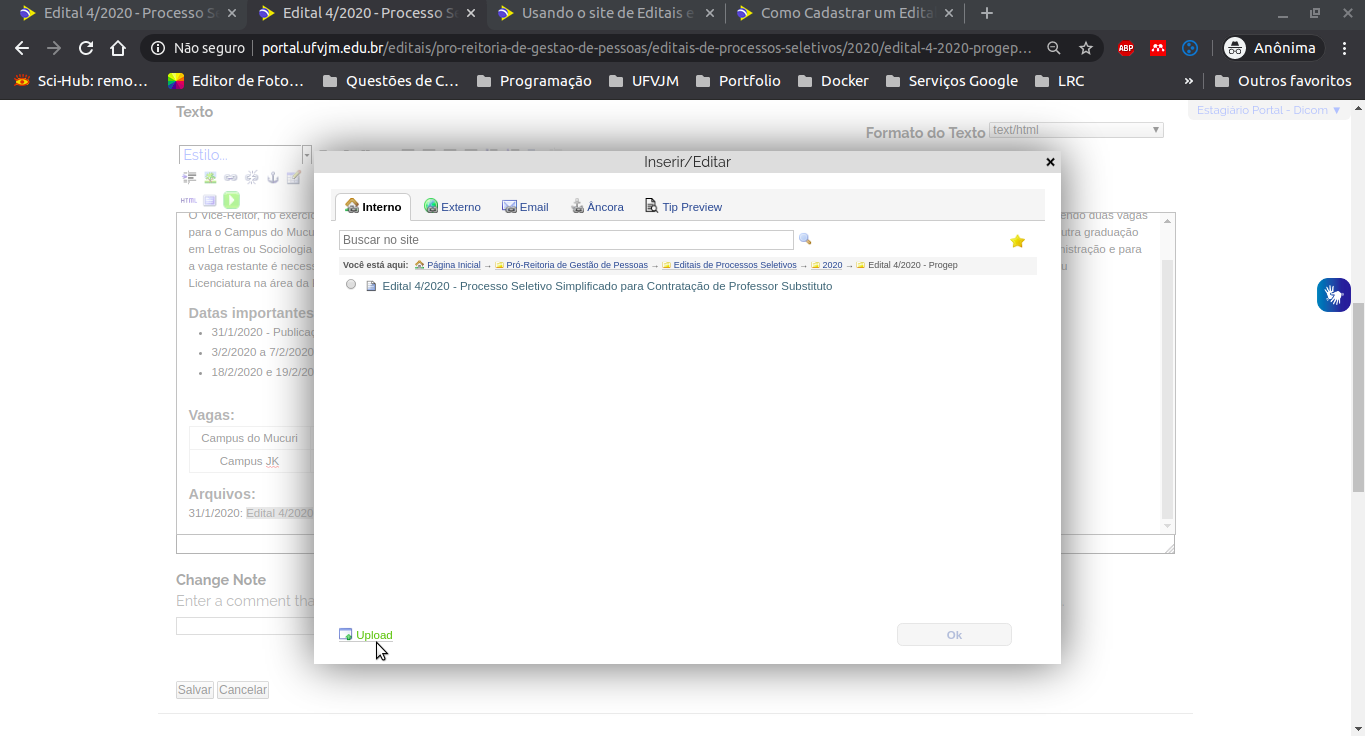The image size is (1365, 736).
Task: Select the Edital 4/2020 radio button
Action: click(351, 285)
